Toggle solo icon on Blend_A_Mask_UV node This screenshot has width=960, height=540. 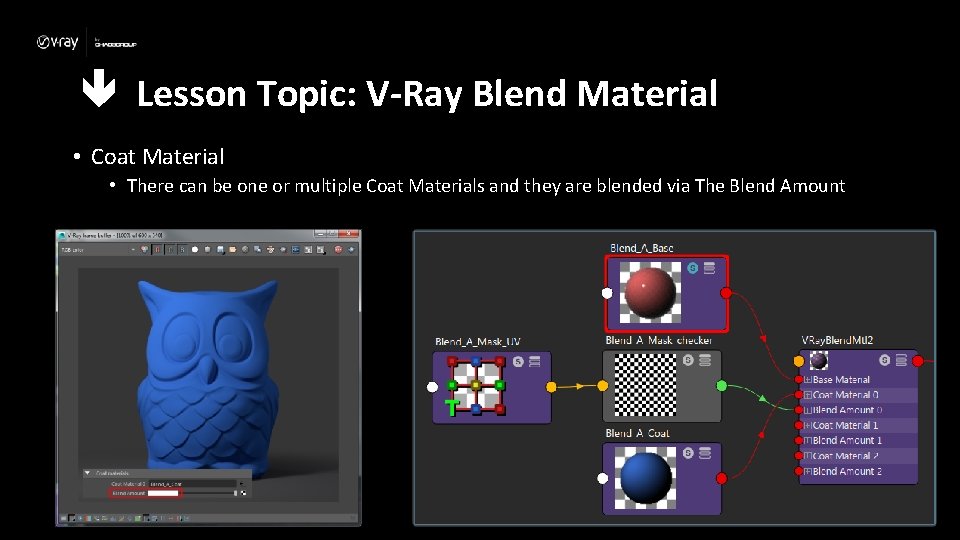tap(518, 361)
